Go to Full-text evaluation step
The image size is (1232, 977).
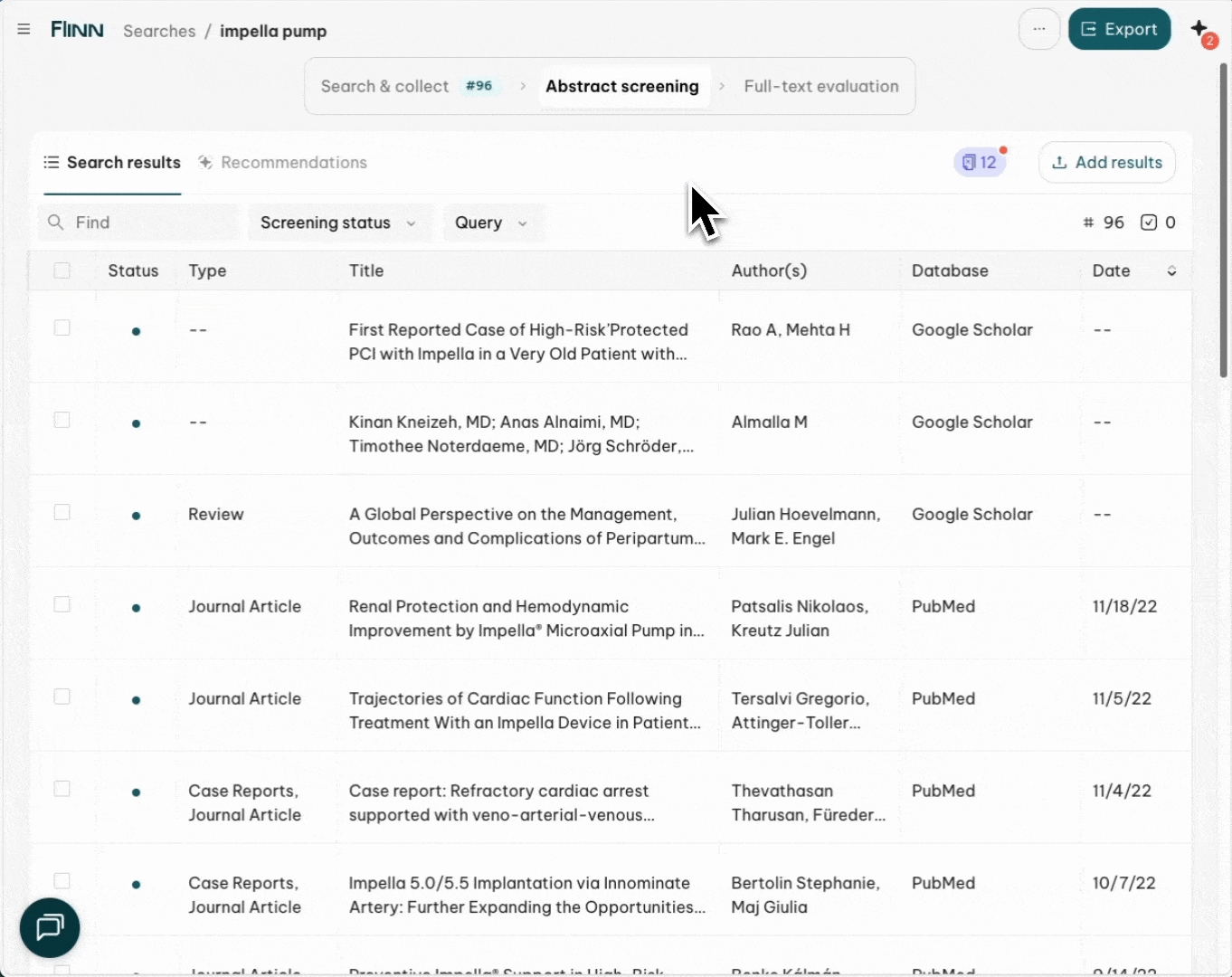pos(820,87)
